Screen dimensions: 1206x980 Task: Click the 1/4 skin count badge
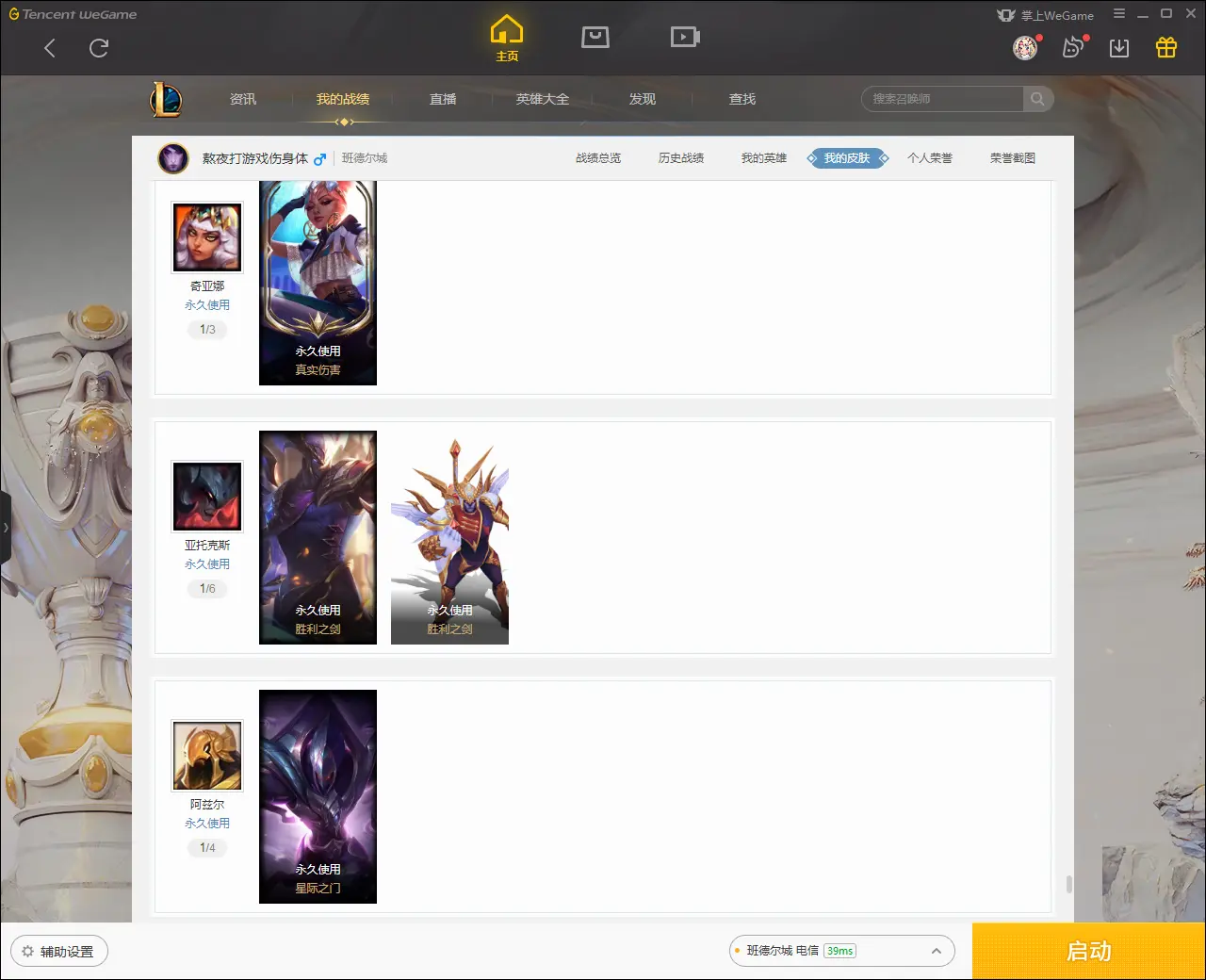point(207,848)
